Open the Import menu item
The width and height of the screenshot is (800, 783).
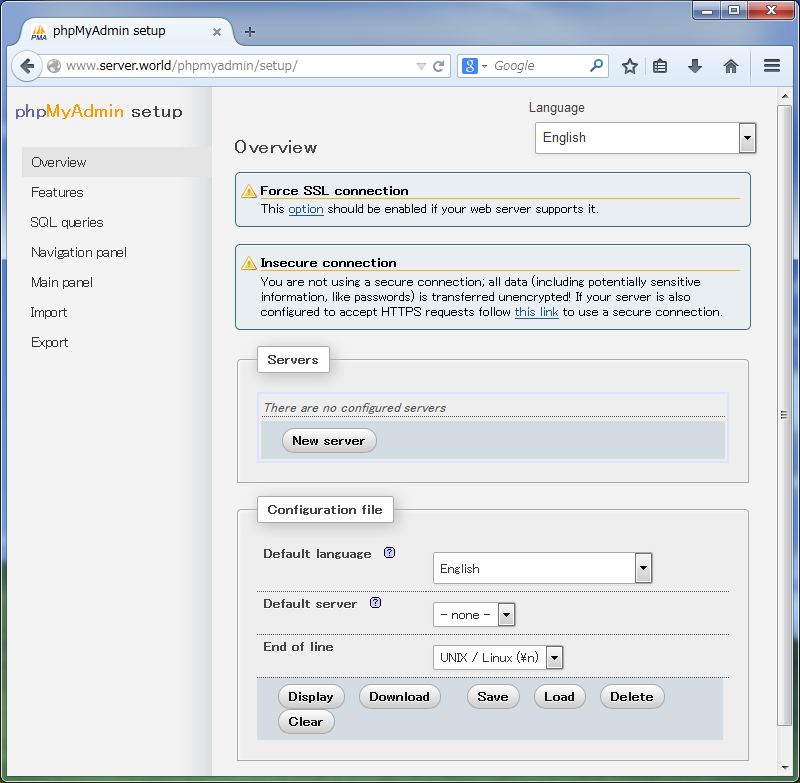coord(48,312)
